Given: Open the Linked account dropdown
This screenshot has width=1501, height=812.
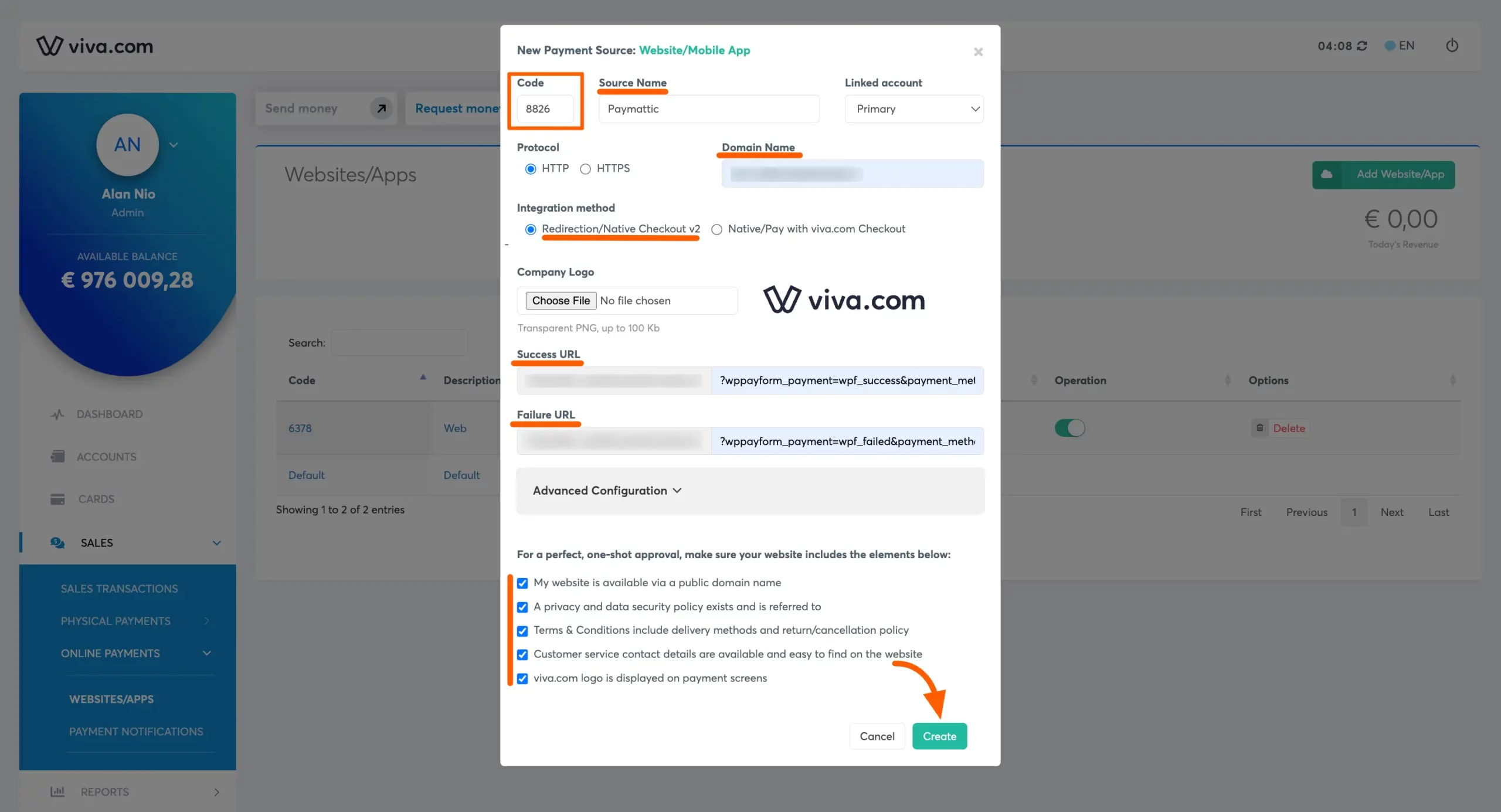Looking at the screenshot, I should (x=913, y=108).
